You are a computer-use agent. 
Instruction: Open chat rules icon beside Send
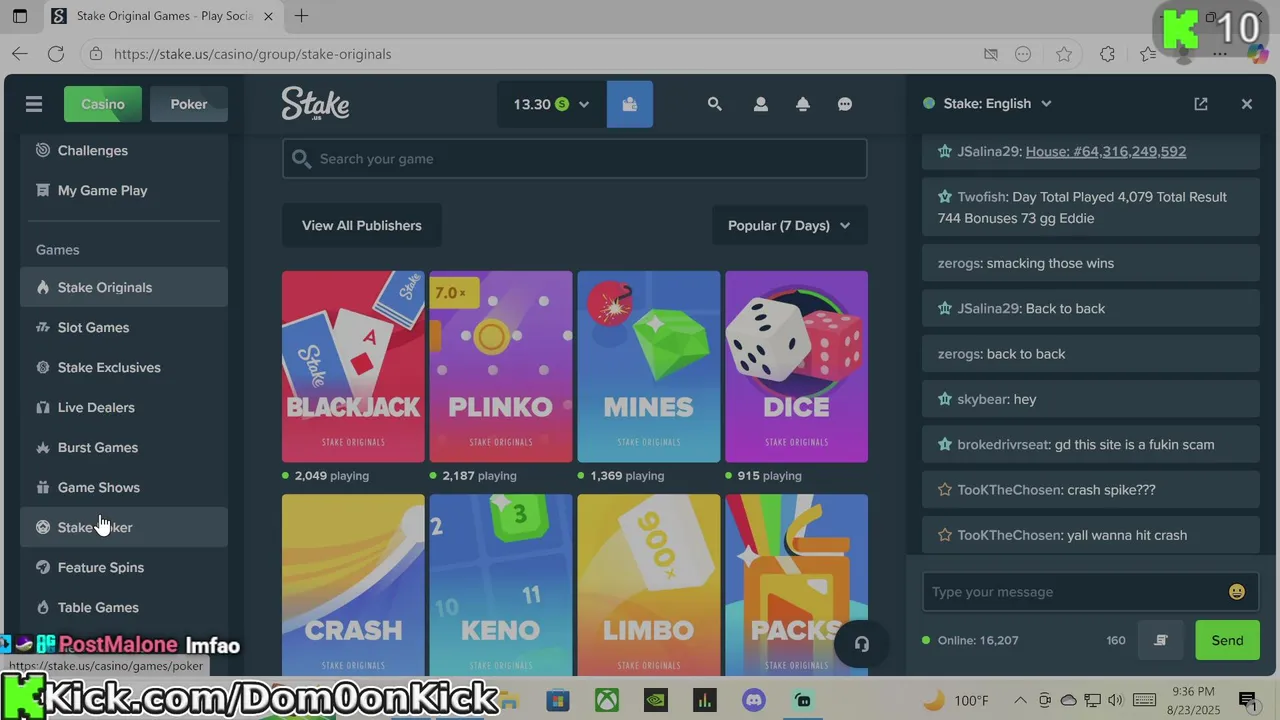(1161, 640)
